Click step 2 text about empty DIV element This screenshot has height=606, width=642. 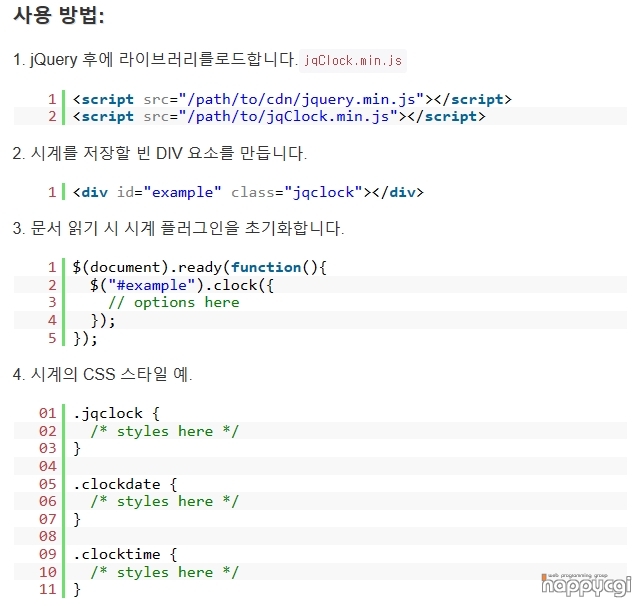coord(160,153)
